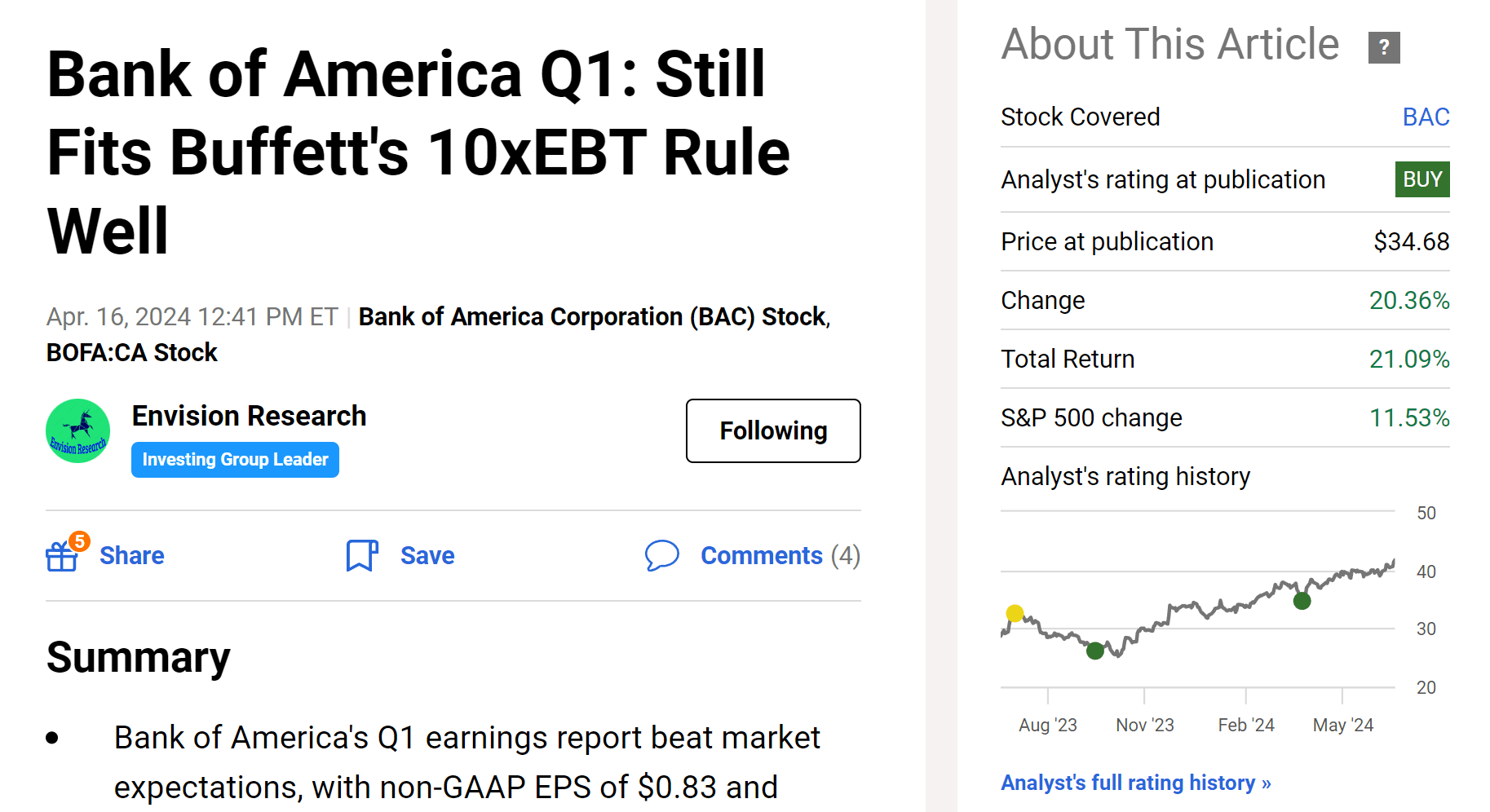This screenshot has height=812, width=1490.
Task: Open the About This Article help icon
Action: click(1383, 47)
